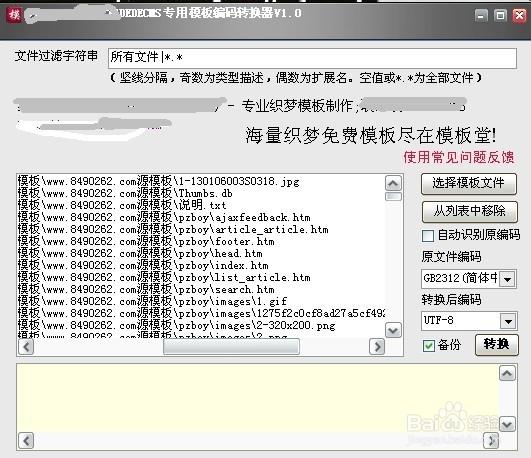
Task: Select the images\1275f2c0cf8ad27a5cf49 row
Action: pos(201,313)
